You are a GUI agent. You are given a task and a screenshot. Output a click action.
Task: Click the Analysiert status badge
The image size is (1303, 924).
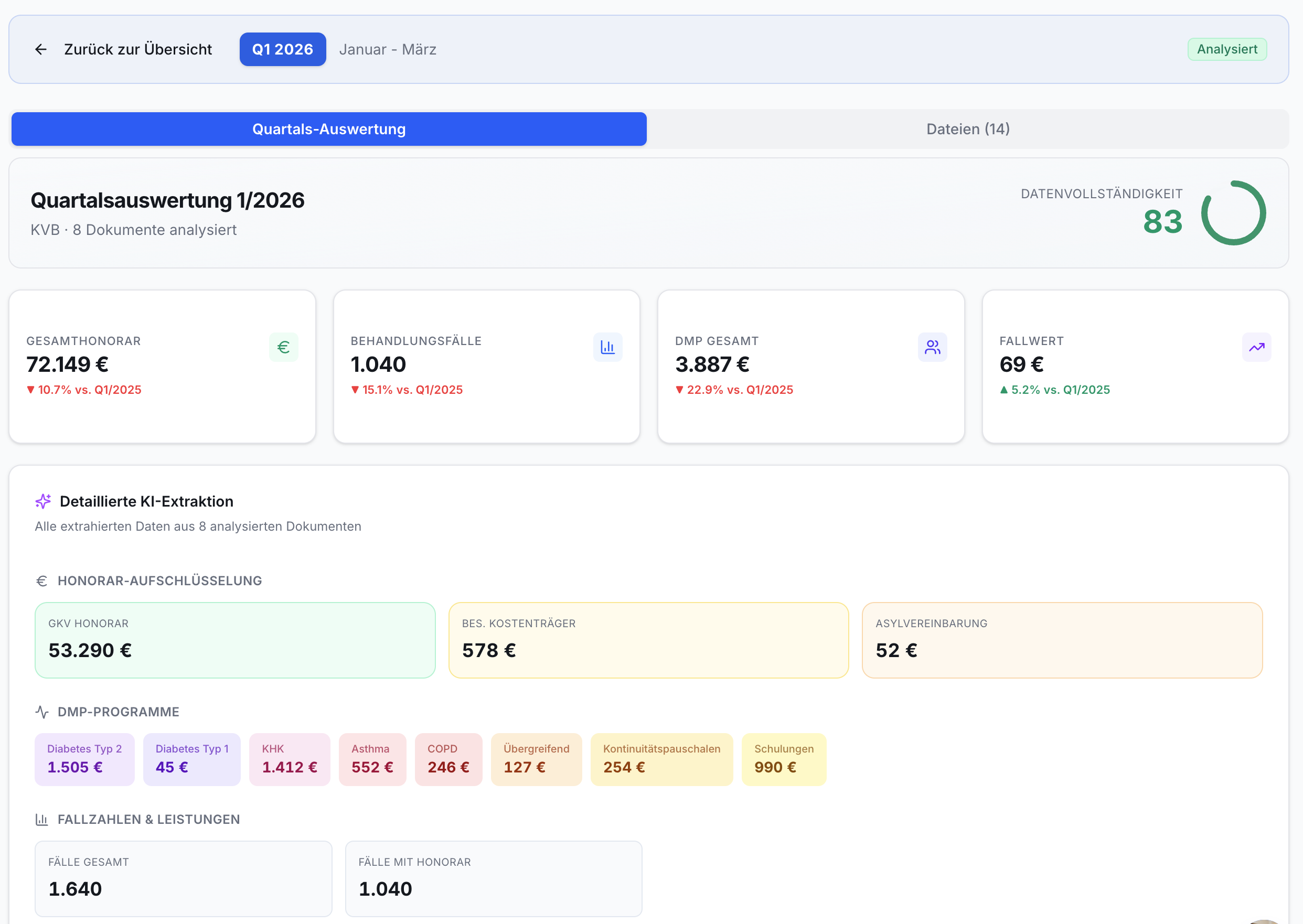[x=1227, y=49]
